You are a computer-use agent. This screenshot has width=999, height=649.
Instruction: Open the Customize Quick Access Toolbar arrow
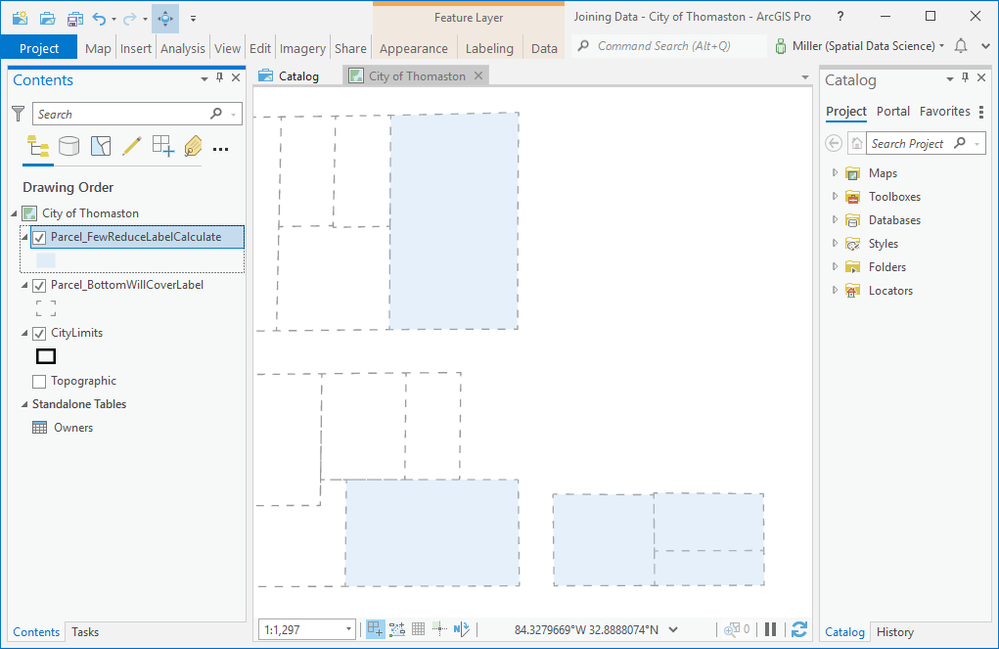coord(193,18)
